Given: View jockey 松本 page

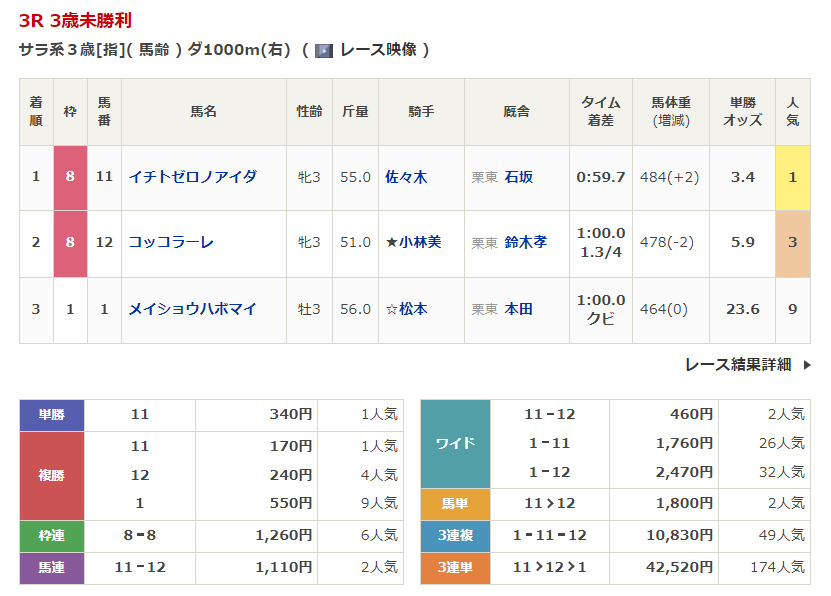Looking at the screenshot, I should 413,309.
